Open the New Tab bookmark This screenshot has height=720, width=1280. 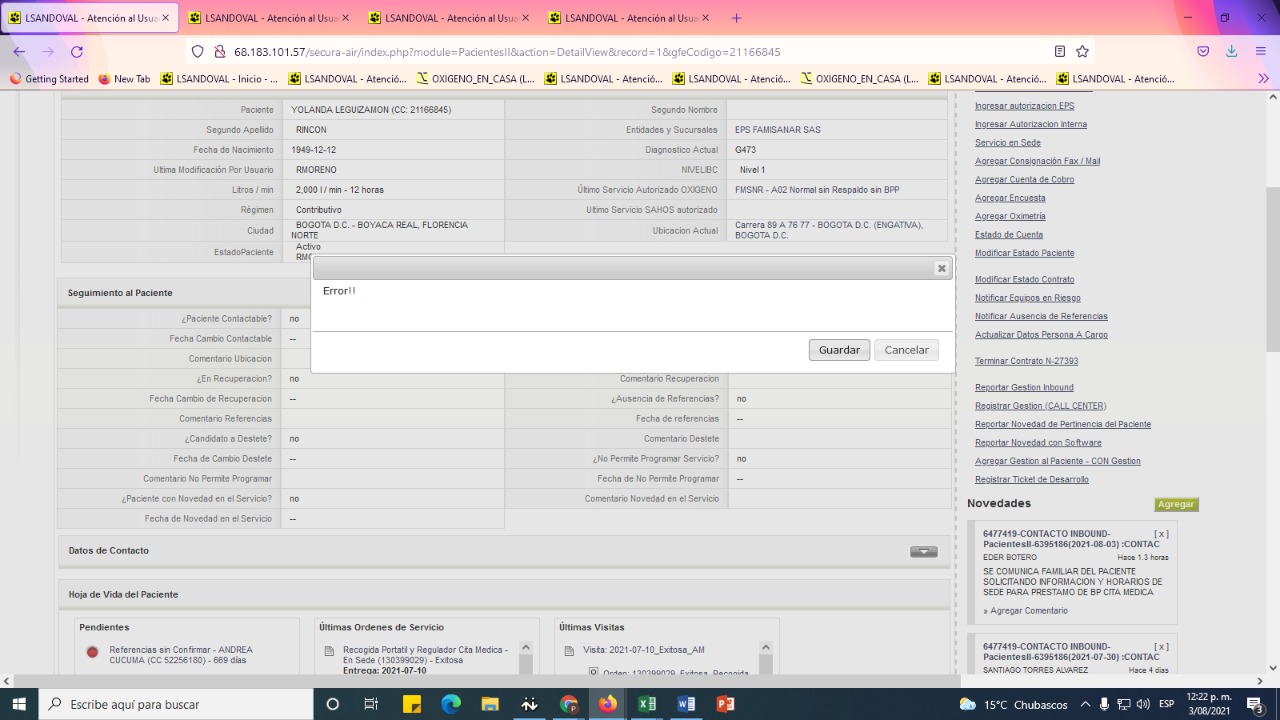[124, 79]
